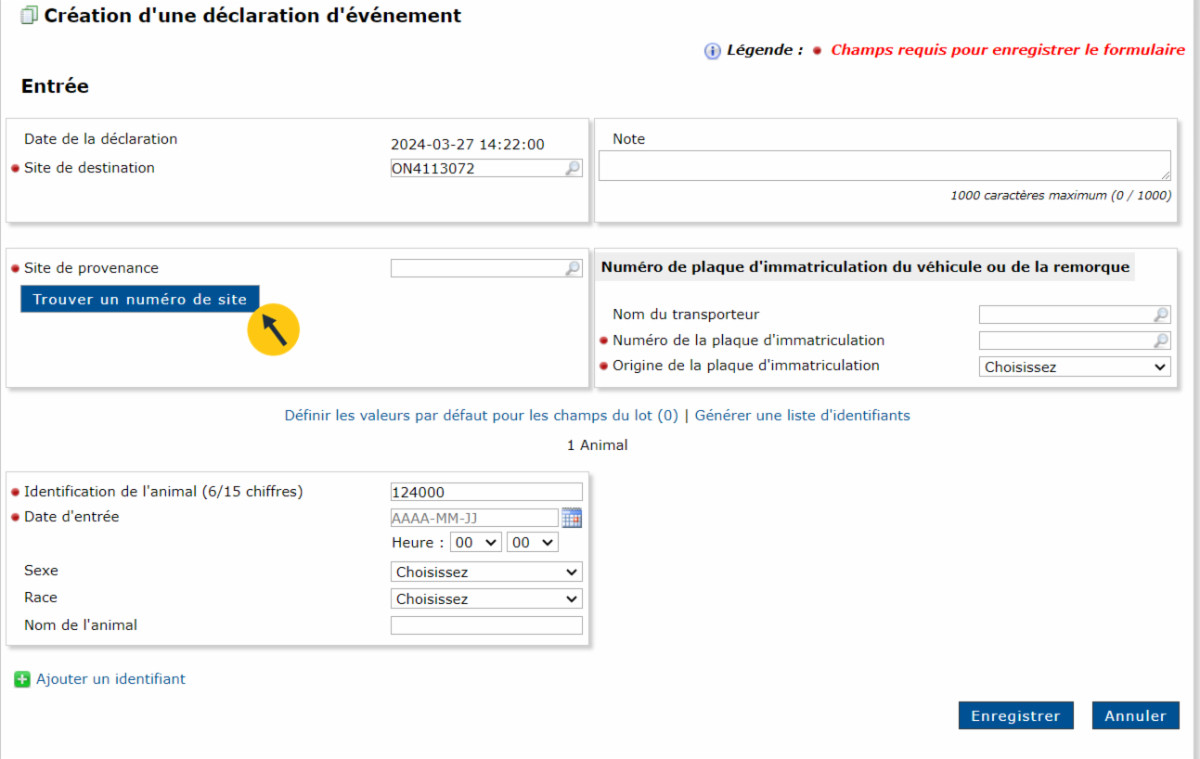Cancel the form with Annuler

pyautogui.click(x=1135, y=716)
